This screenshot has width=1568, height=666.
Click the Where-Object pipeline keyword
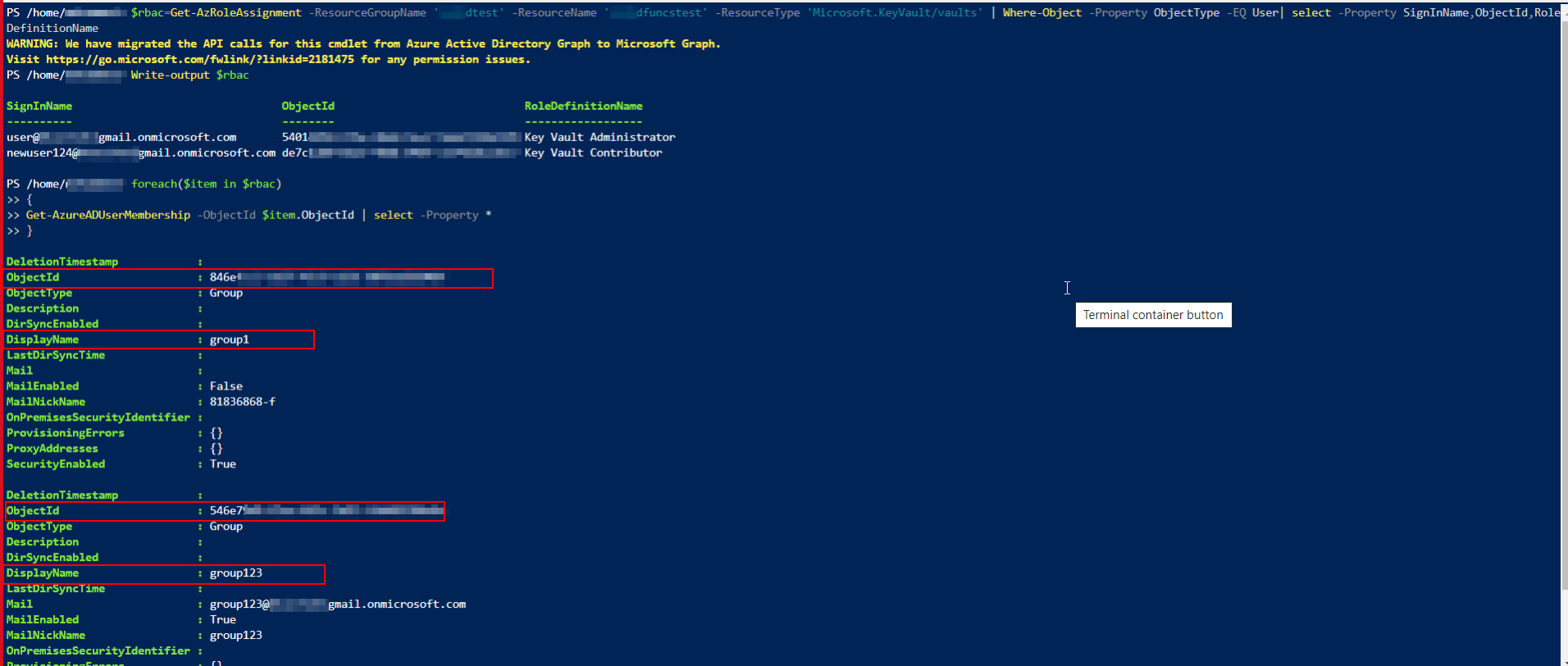pos(1042,12)
